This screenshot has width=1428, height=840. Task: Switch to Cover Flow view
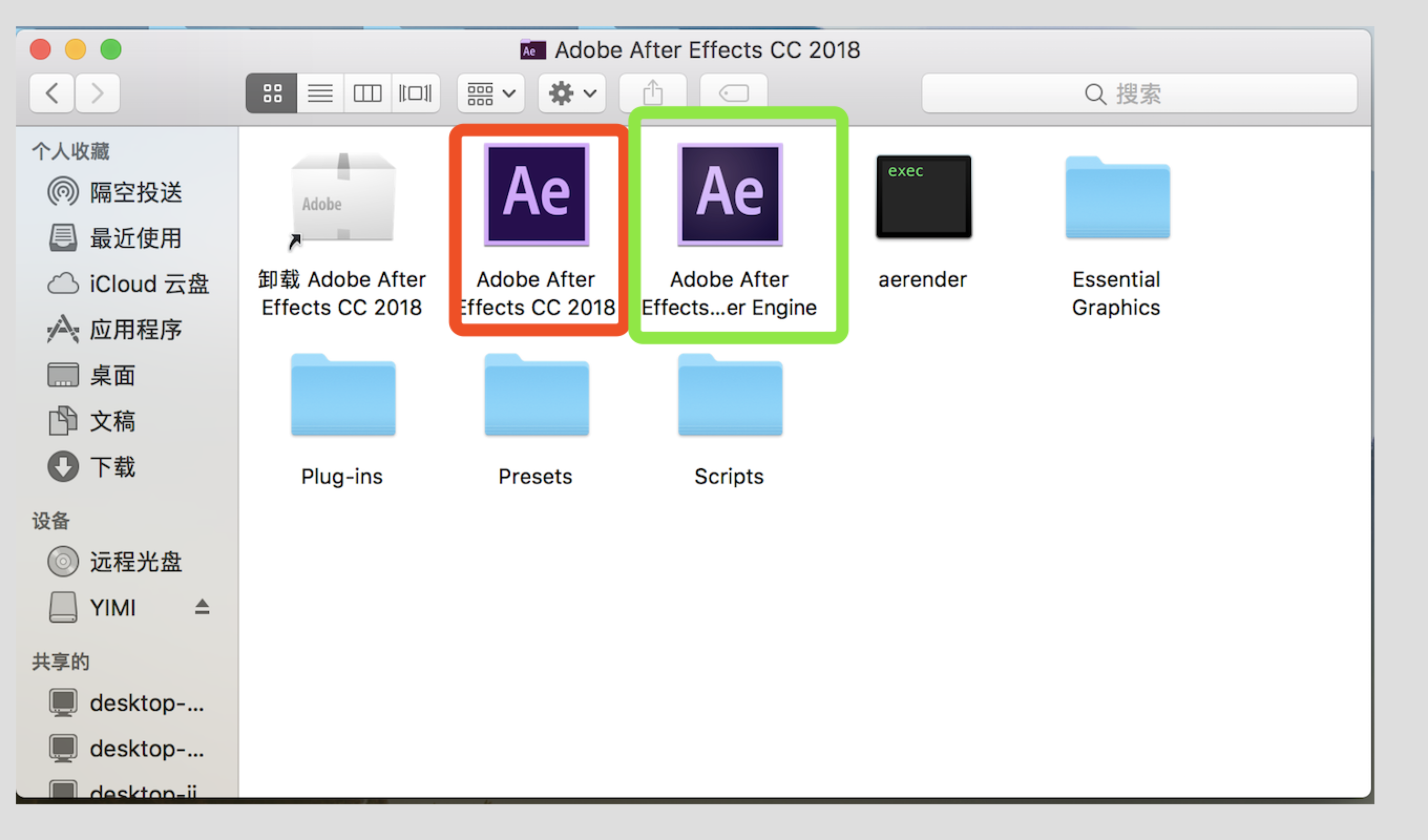pyautogui.click(x=415, y=93)
